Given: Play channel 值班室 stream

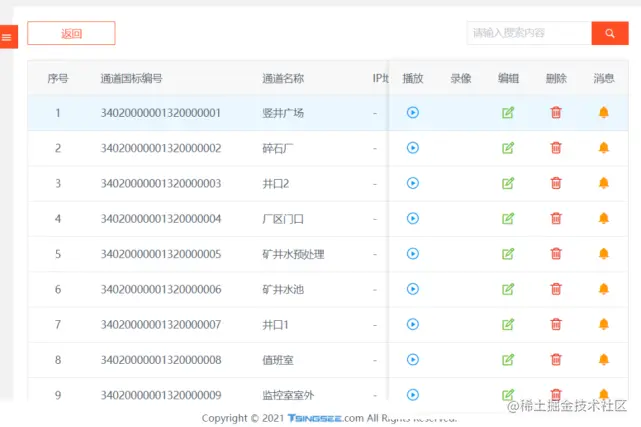Looking at the screenshot, I should (x=413, y=360).
